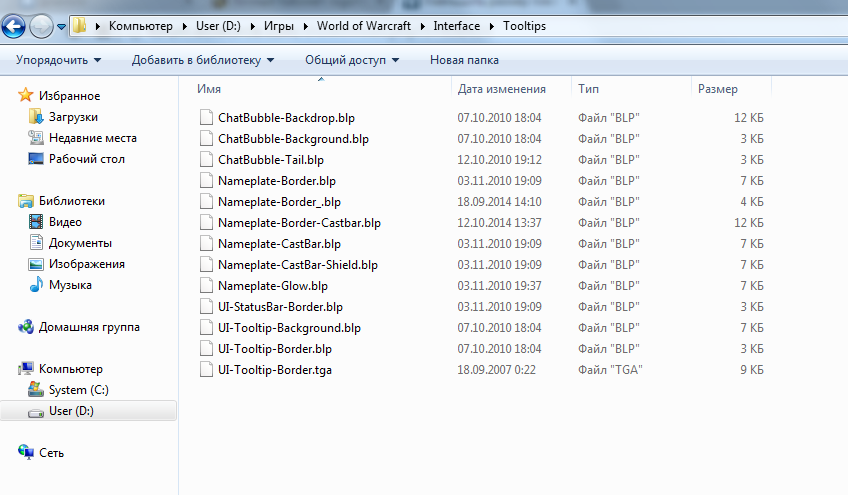Image resolution: width=848 pixels, height=495 pixels.
Task: Click the Изображения library icon
Action: tap(36, 263)
